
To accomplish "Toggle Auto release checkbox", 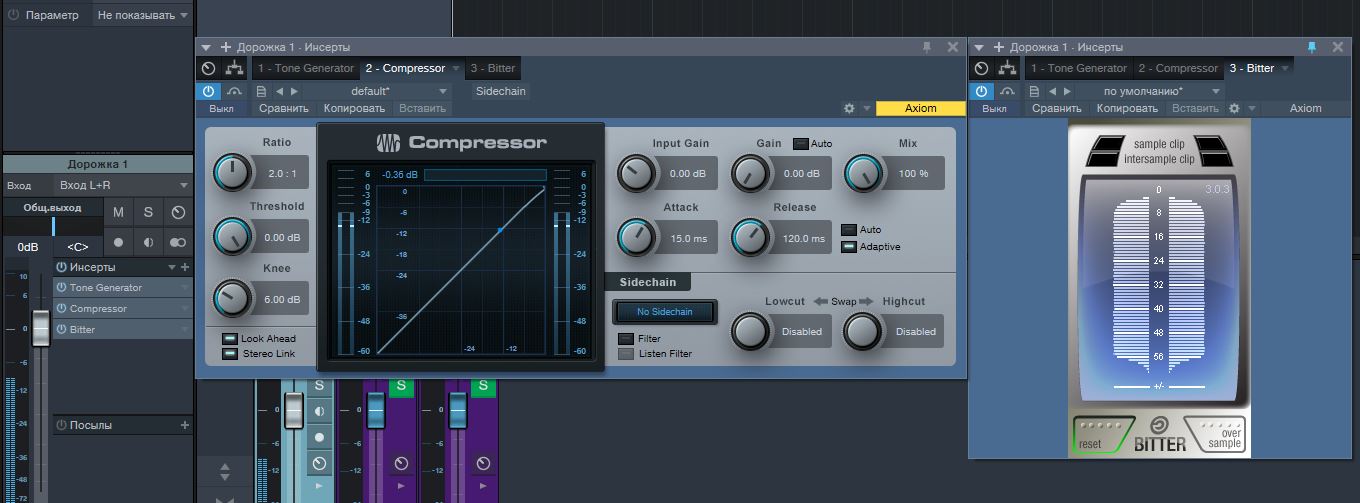I will (849, 230).
